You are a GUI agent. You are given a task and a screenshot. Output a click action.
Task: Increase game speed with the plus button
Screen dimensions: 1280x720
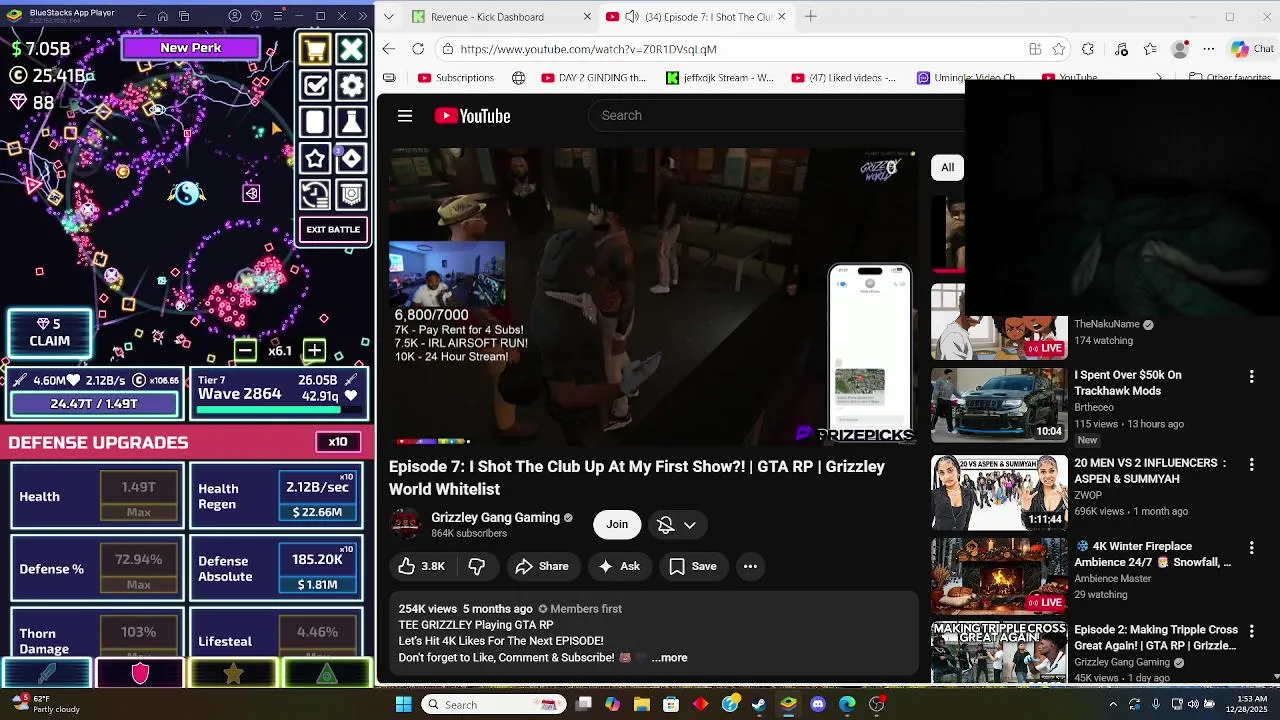click(314, 350)
